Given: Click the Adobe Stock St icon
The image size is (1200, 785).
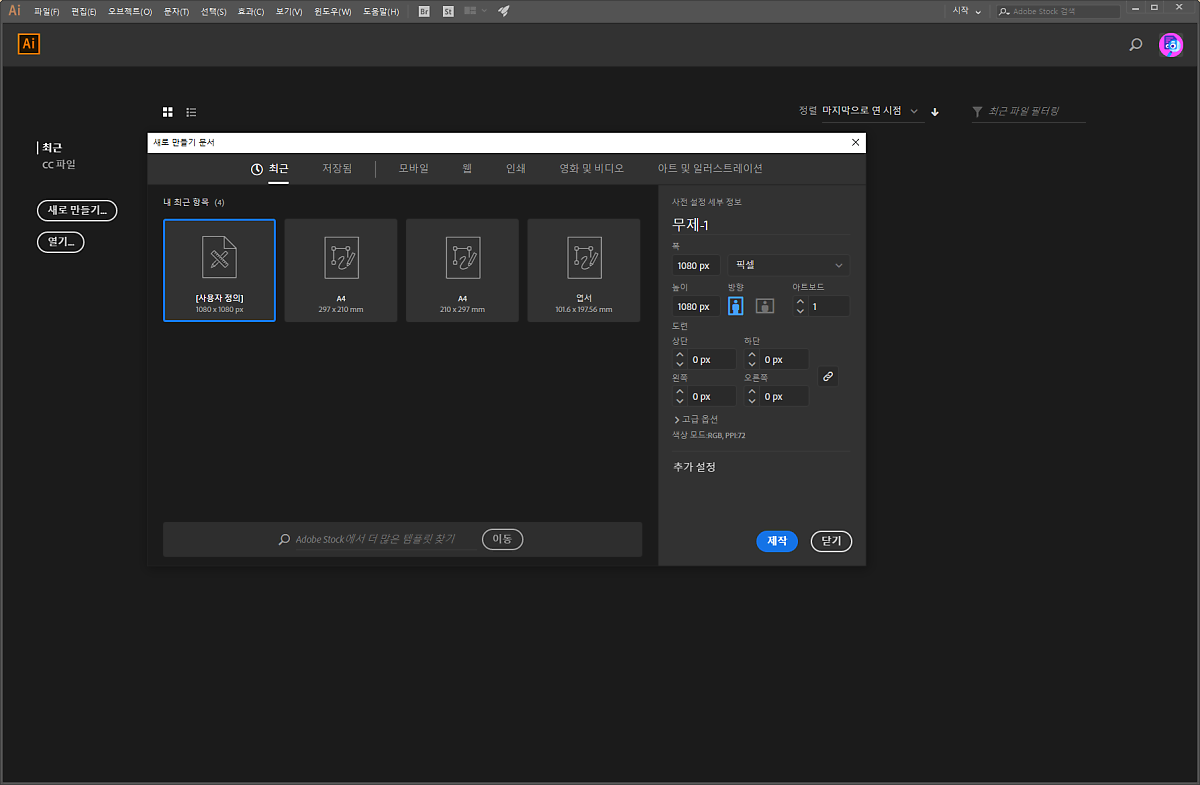Looking at the screenshot, I should click(x=448, y=11).
